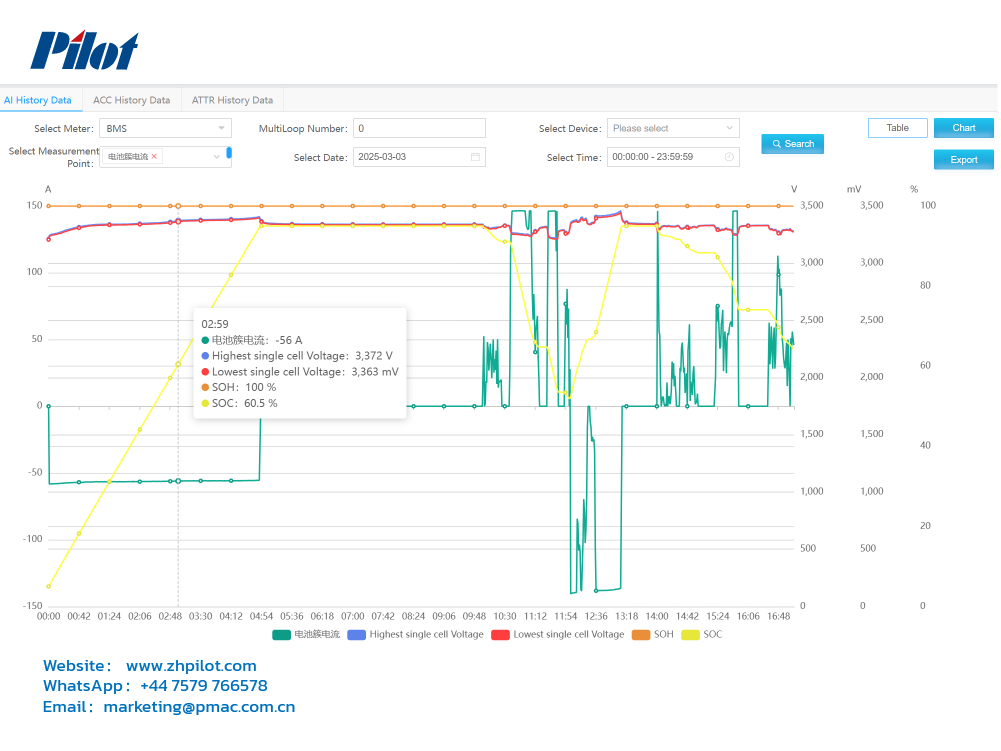The width and height of the screenshot is (1001, 751).
Task: Click the WhatsApp number +44 7579 766578
Action: (x=204, y=686)
